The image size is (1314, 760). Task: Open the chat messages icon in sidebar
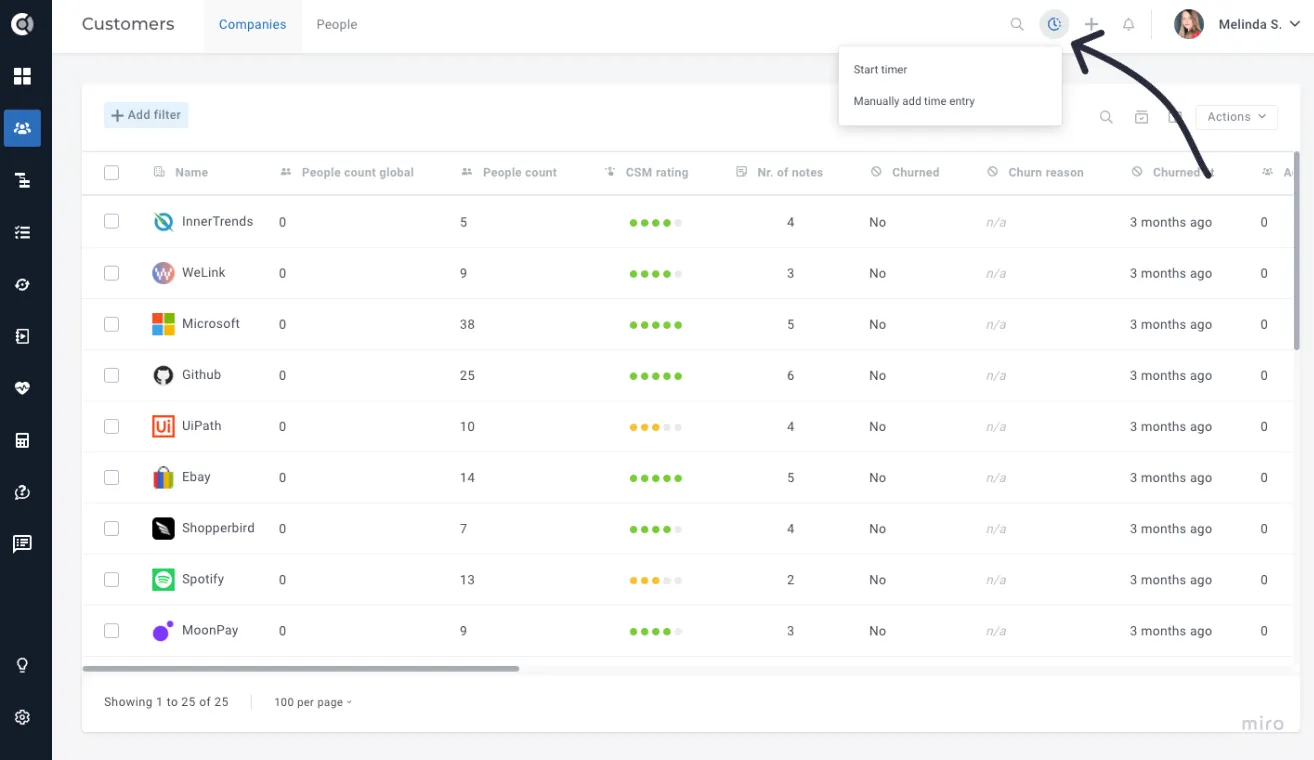click(22, 544)
